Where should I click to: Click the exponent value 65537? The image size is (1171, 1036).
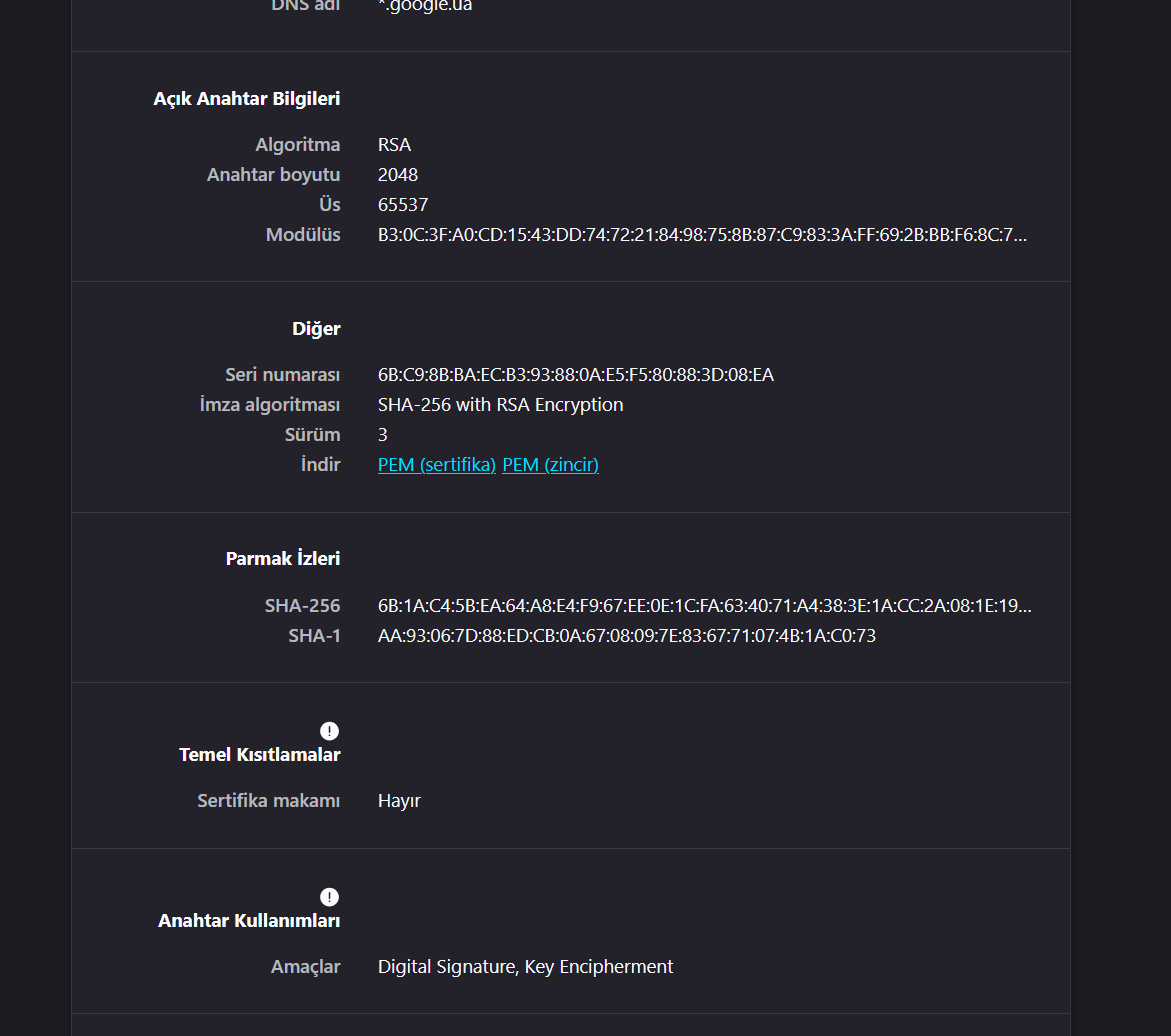[x=403, y=205]
